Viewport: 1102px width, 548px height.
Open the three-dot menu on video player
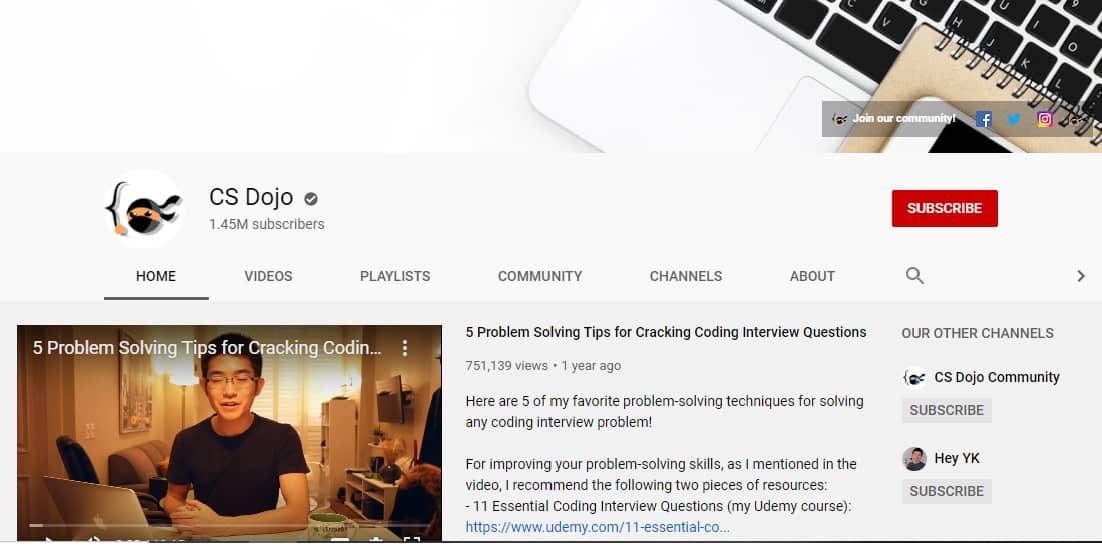pos(405,348)
